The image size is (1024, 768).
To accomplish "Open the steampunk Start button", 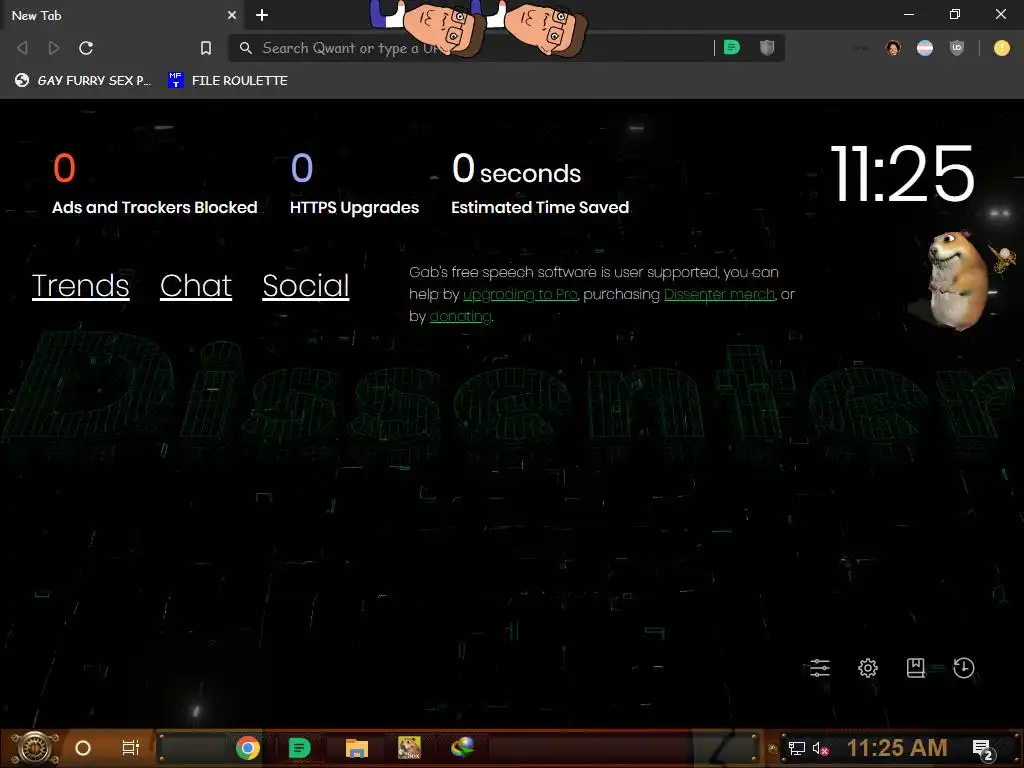I will point(35,748).
